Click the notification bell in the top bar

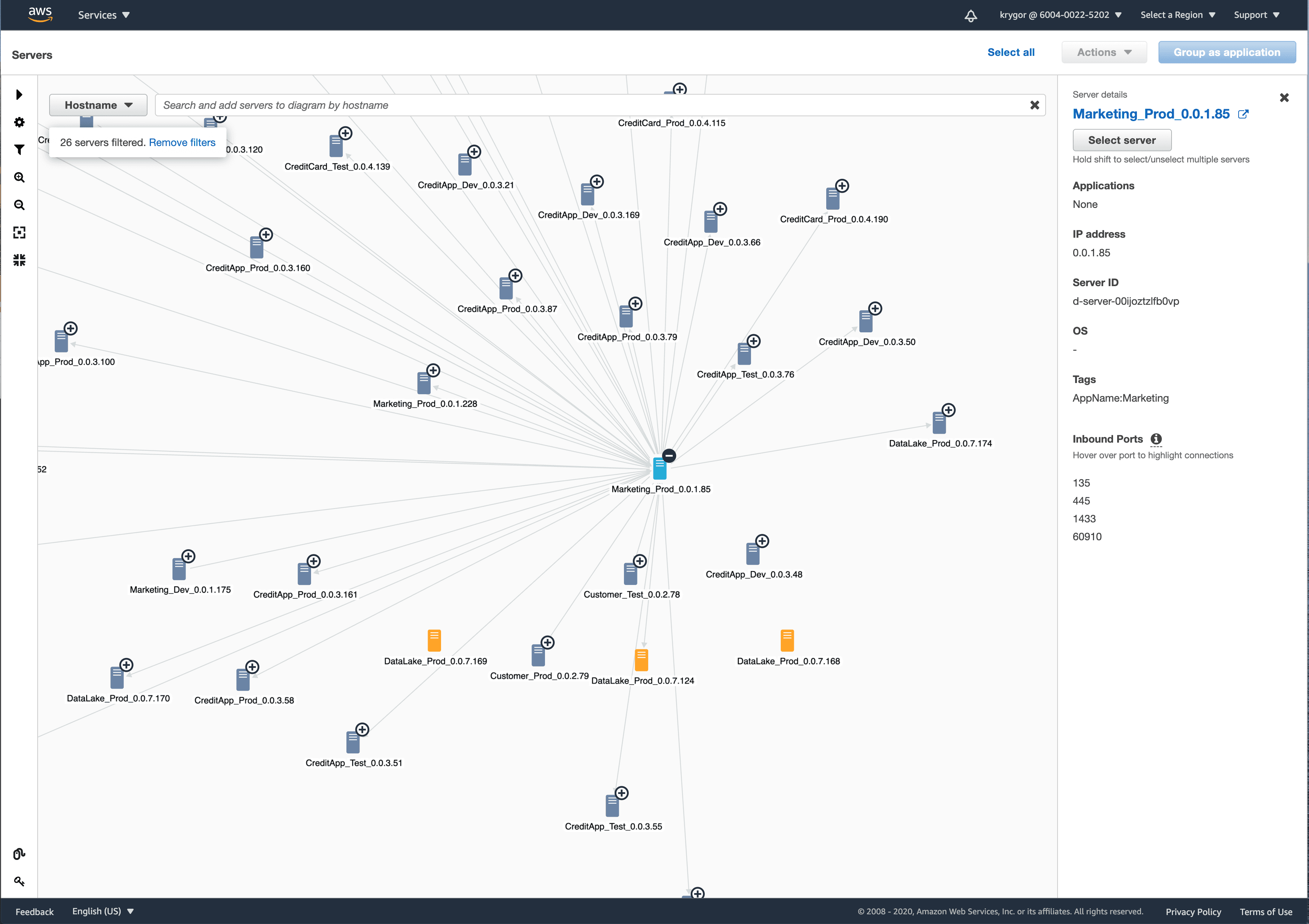tap(971, 15)
